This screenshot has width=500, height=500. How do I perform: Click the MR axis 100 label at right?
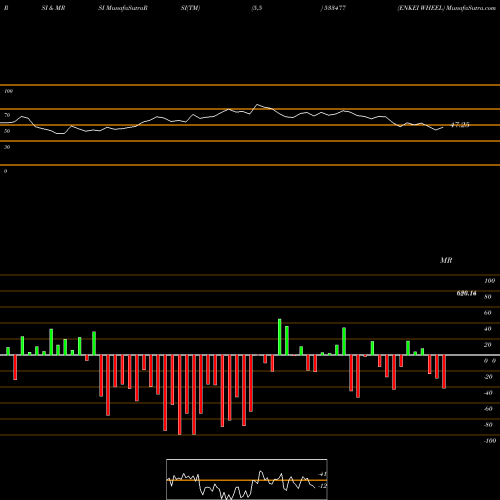[489, 281]
